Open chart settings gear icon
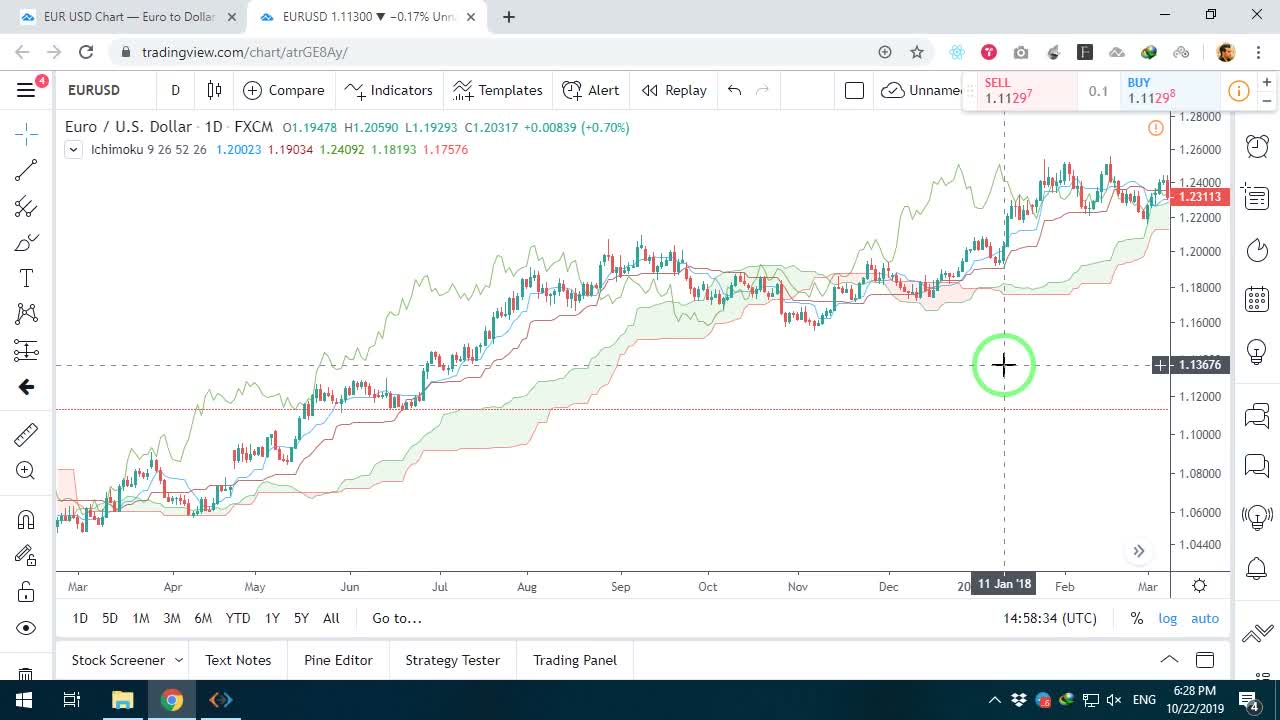The image size is (1280, 720). 1199,586
